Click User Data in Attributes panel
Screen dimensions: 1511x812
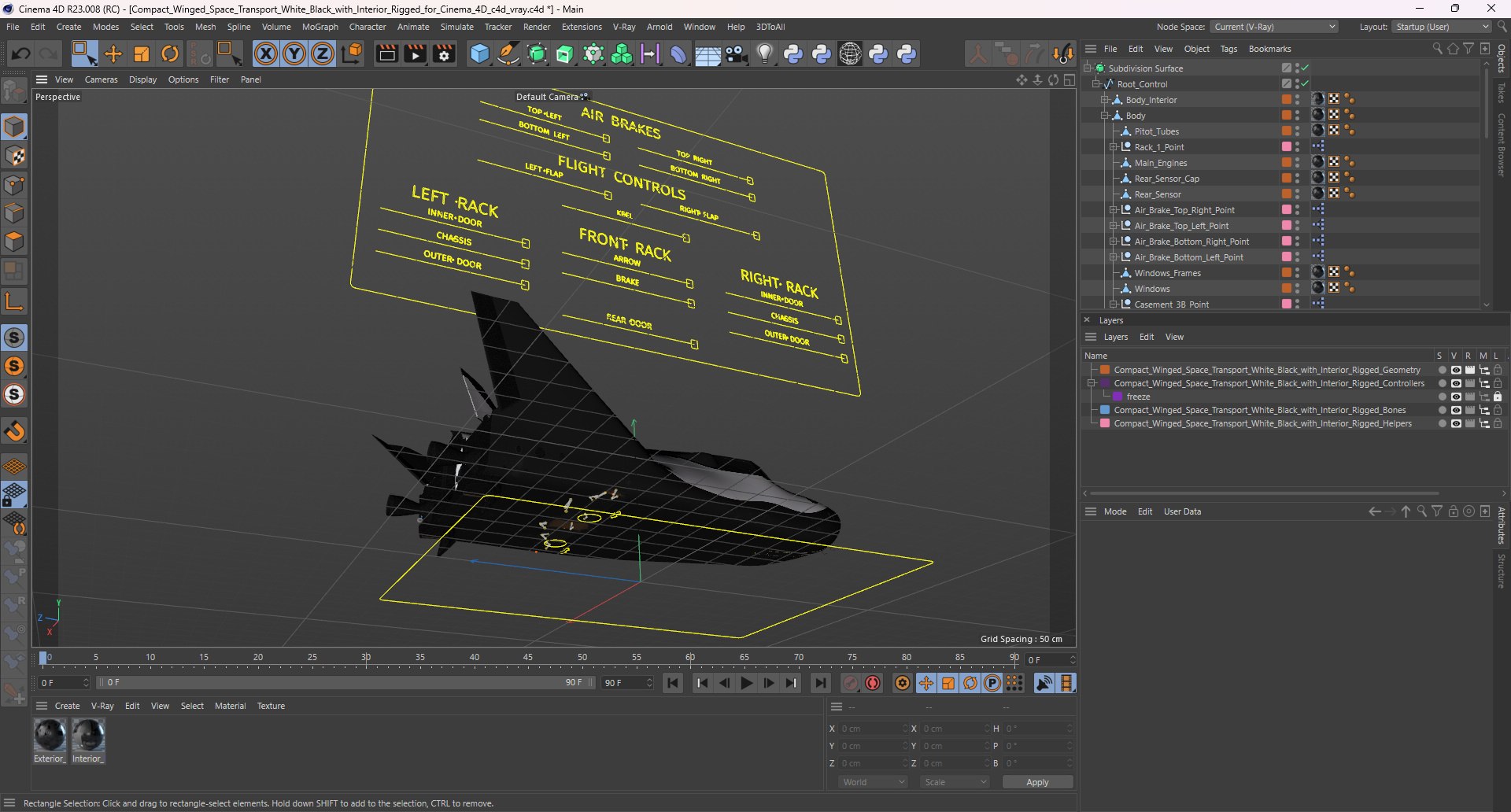click(x=1182, y=511)
